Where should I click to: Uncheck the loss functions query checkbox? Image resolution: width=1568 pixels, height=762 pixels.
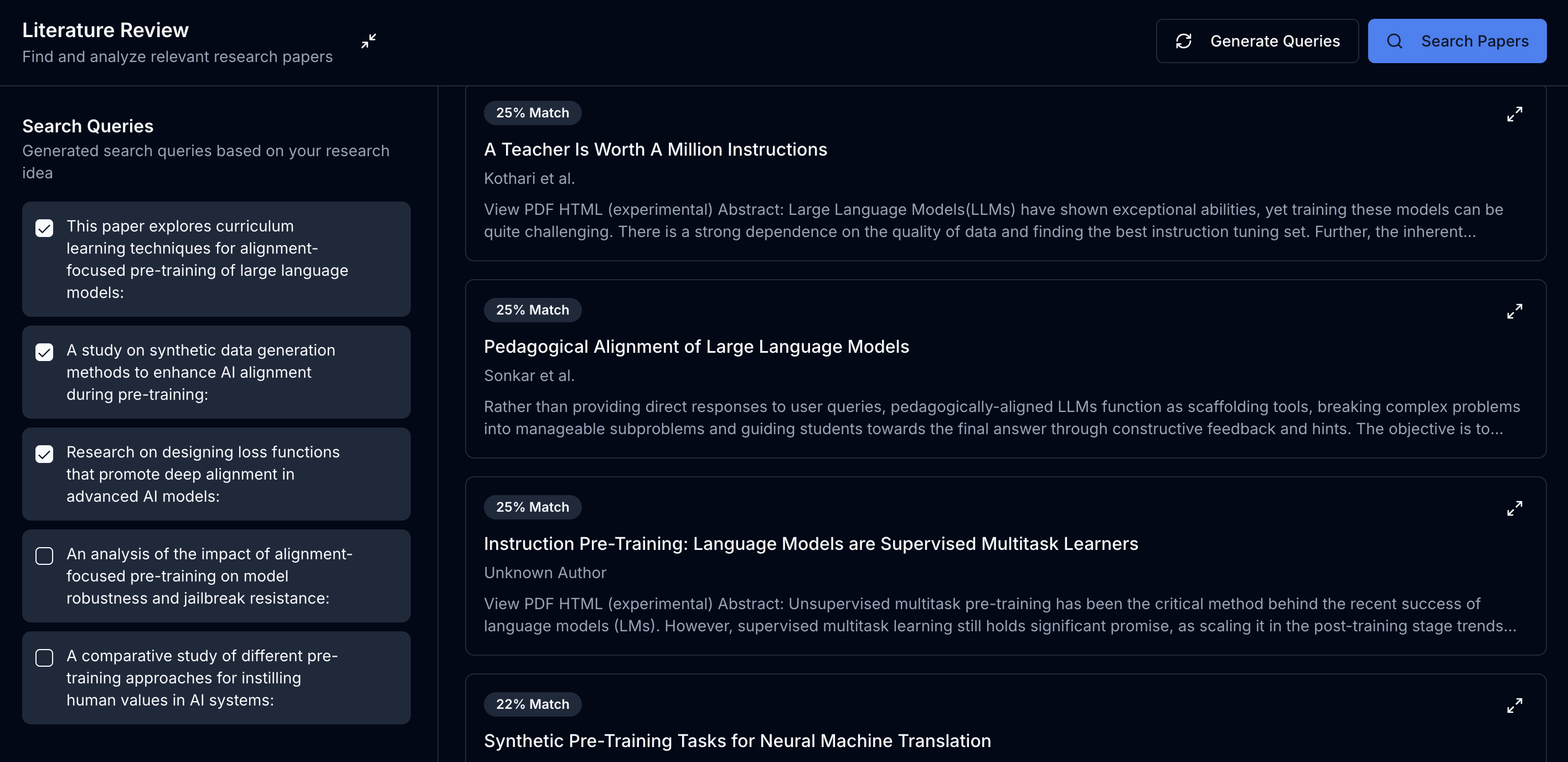tap(44, 454)
